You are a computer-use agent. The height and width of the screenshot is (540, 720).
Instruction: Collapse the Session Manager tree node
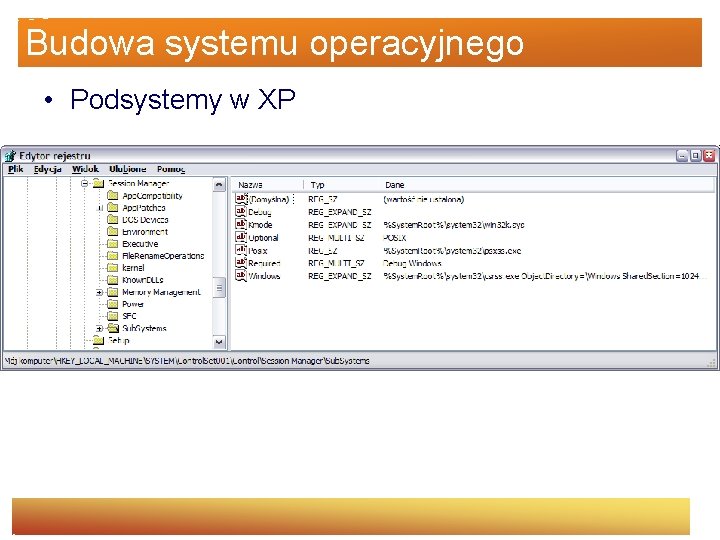[x=84, y=184]
